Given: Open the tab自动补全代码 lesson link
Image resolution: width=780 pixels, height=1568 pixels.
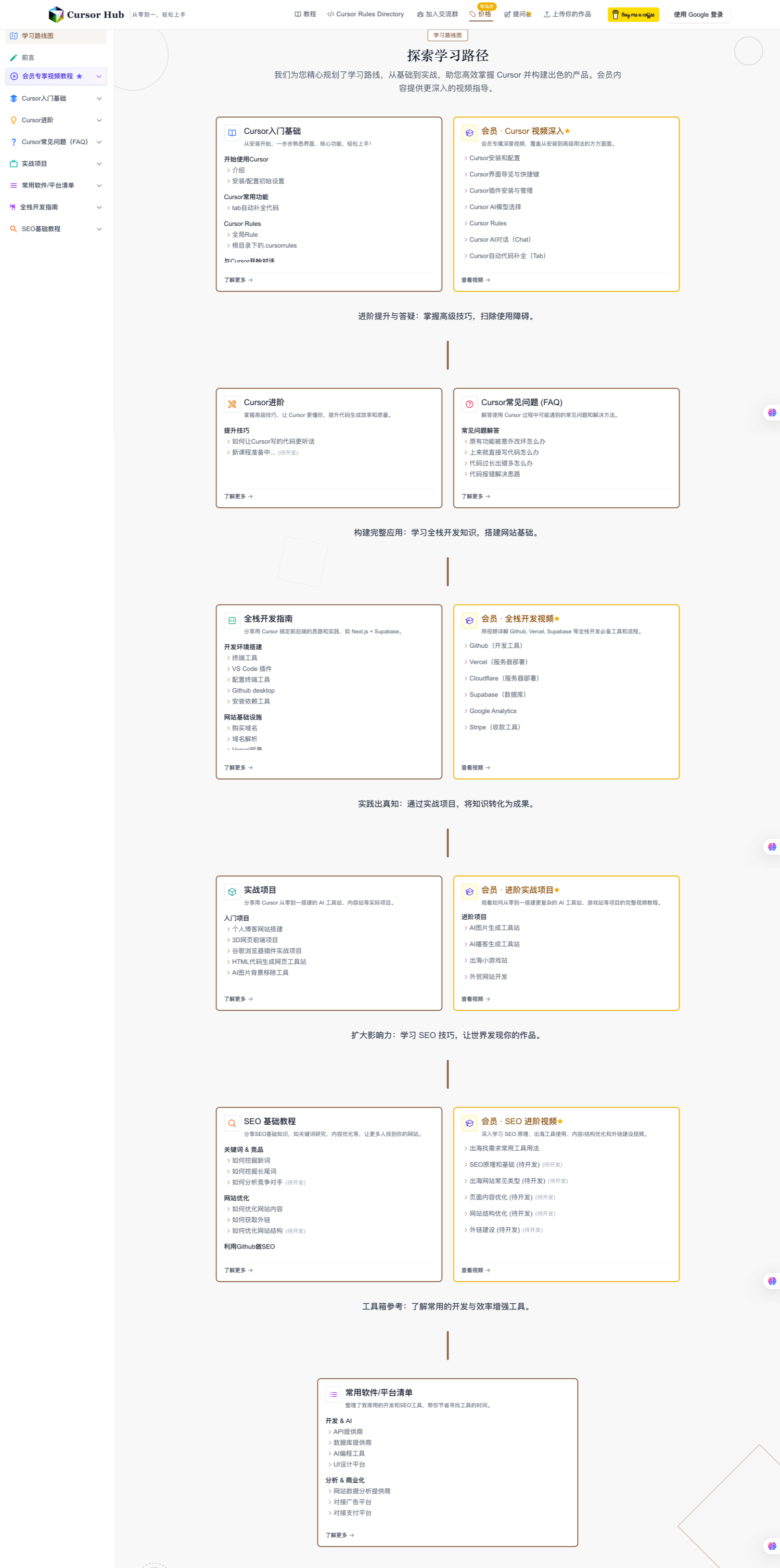Looking at the screenshot, I should [x=255, y=208].
